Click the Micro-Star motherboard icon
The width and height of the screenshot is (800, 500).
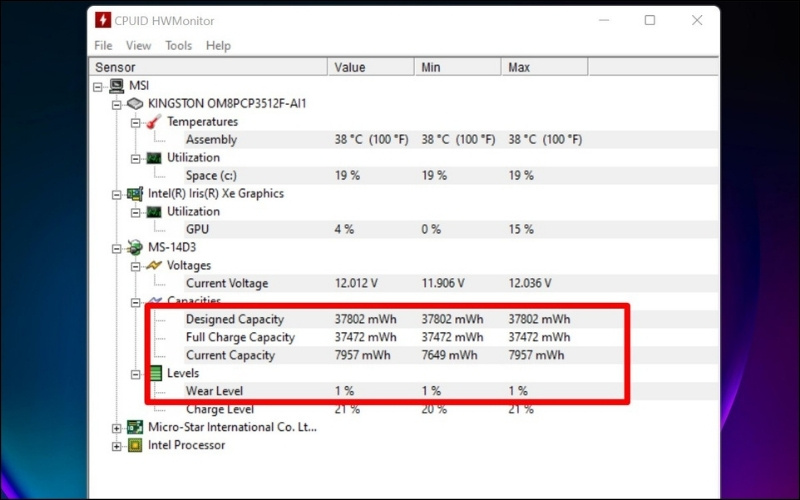(x=135, y=427)
